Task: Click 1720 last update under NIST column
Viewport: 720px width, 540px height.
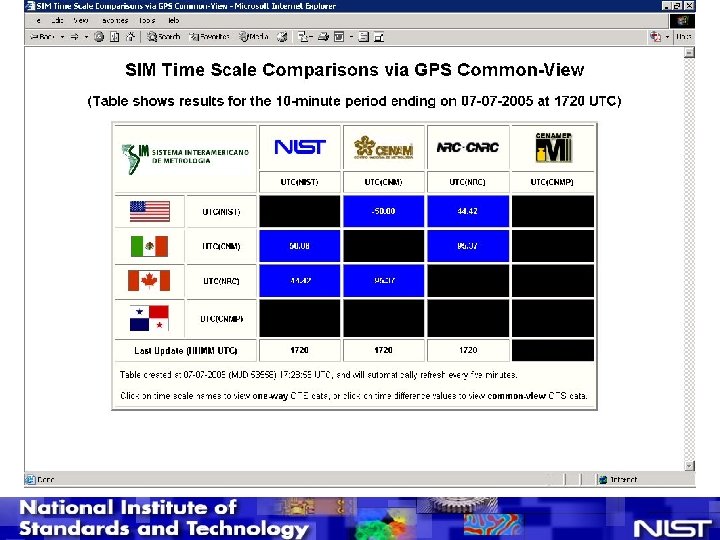Action: pyautogui.click(x=299, y=350)
